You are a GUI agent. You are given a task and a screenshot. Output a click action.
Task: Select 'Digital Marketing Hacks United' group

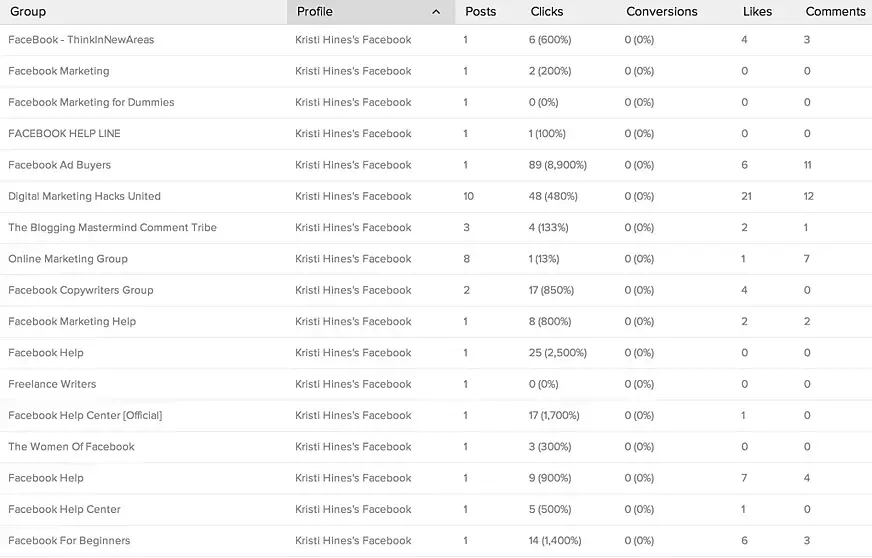tap(85, 196)
